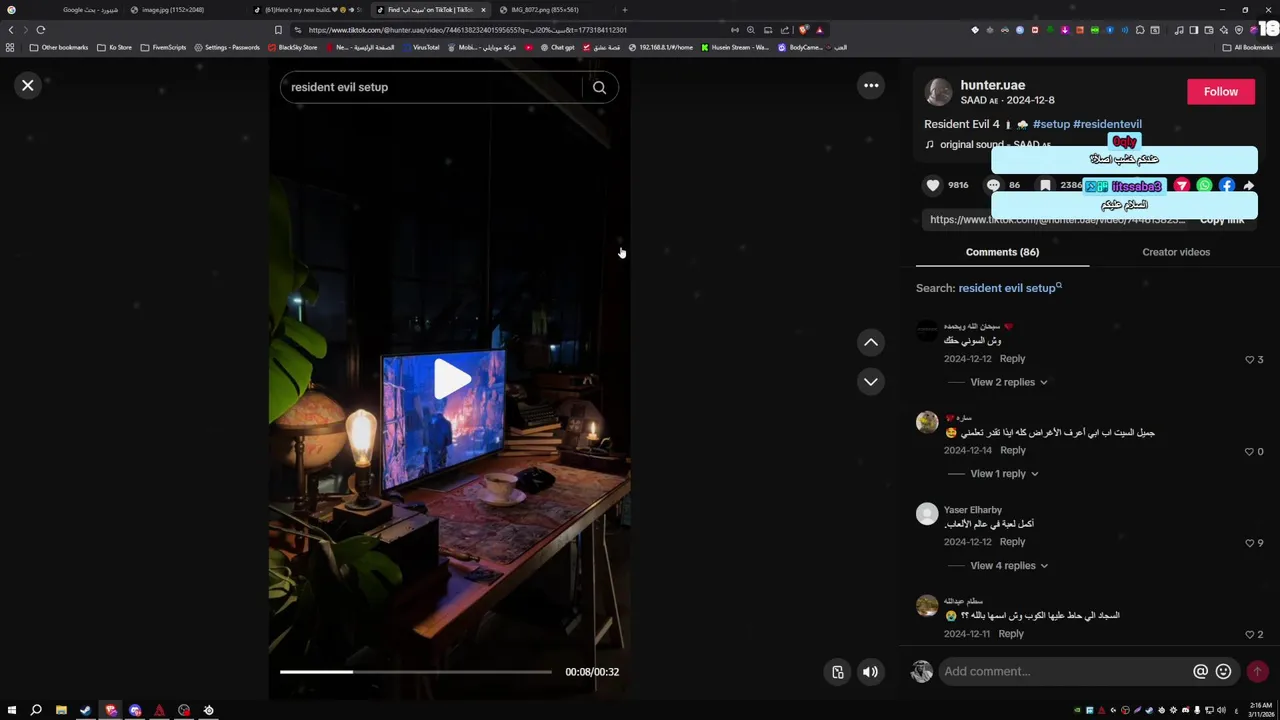
Task: Open comments via speech bubble icon
Action: (993, 185)
